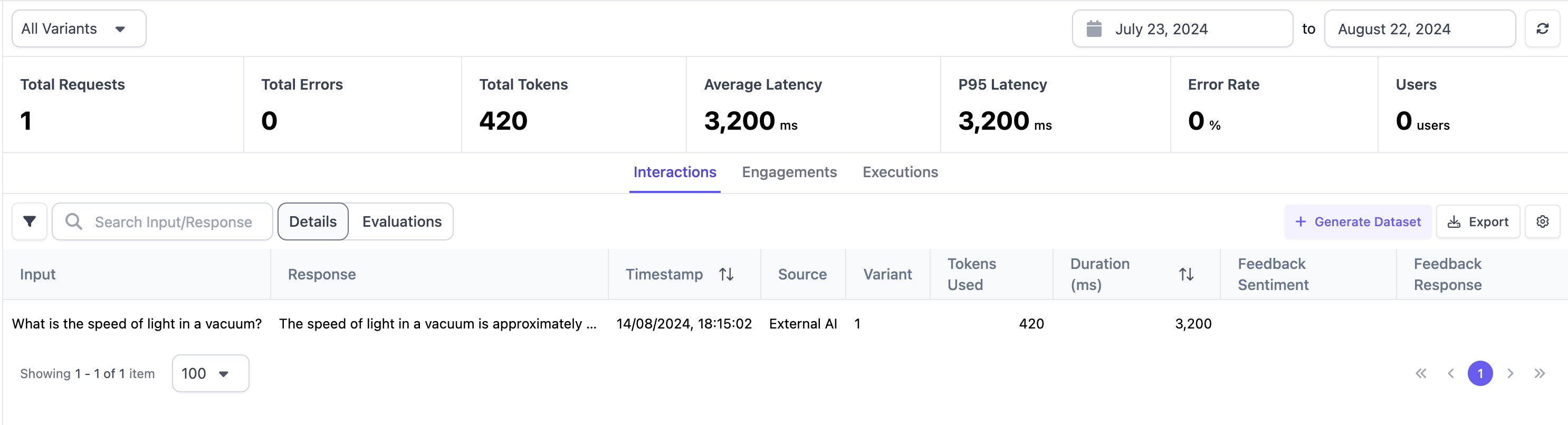Select page 1 in pagination
This screenshot has height=425, width=1568.
1480,373
